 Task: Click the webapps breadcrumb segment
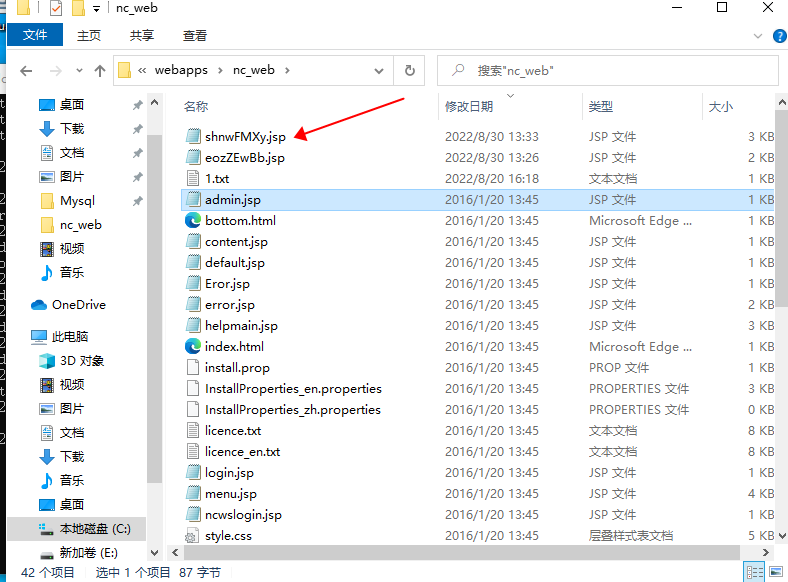pyautogui.click(x=181, y=70)
